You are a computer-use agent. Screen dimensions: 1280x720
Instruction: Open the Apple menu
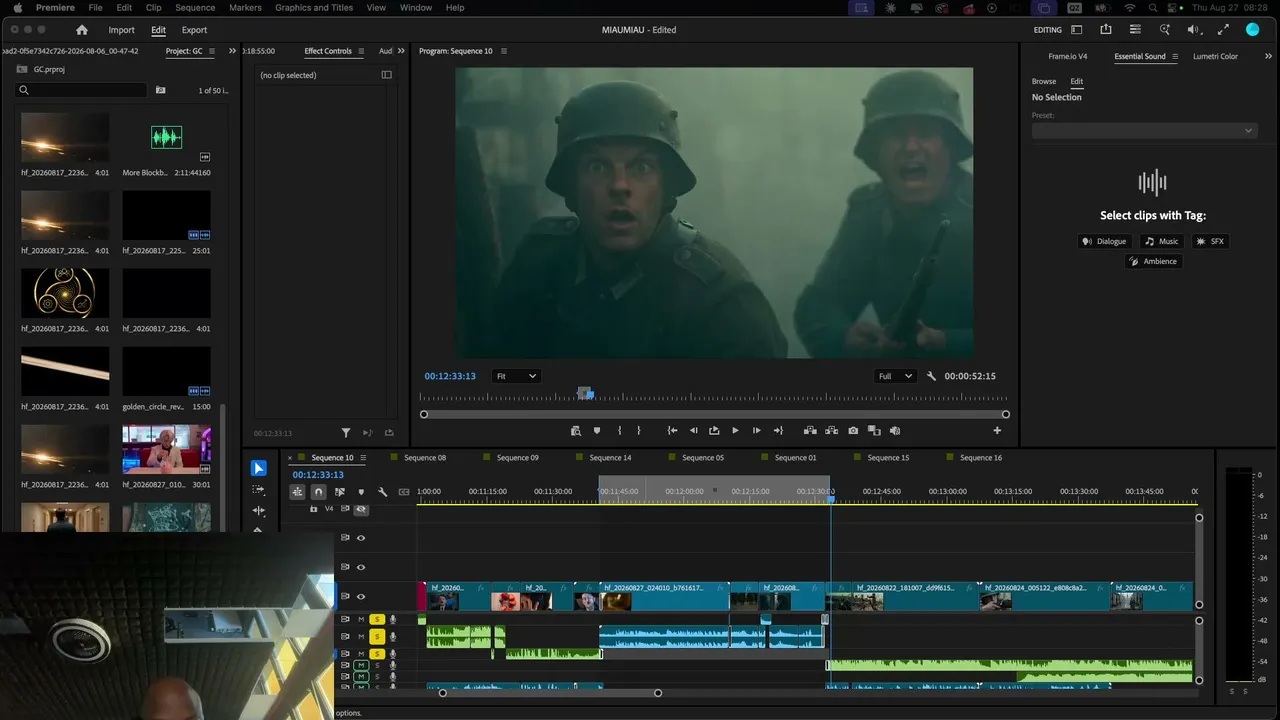pos(17,8)
